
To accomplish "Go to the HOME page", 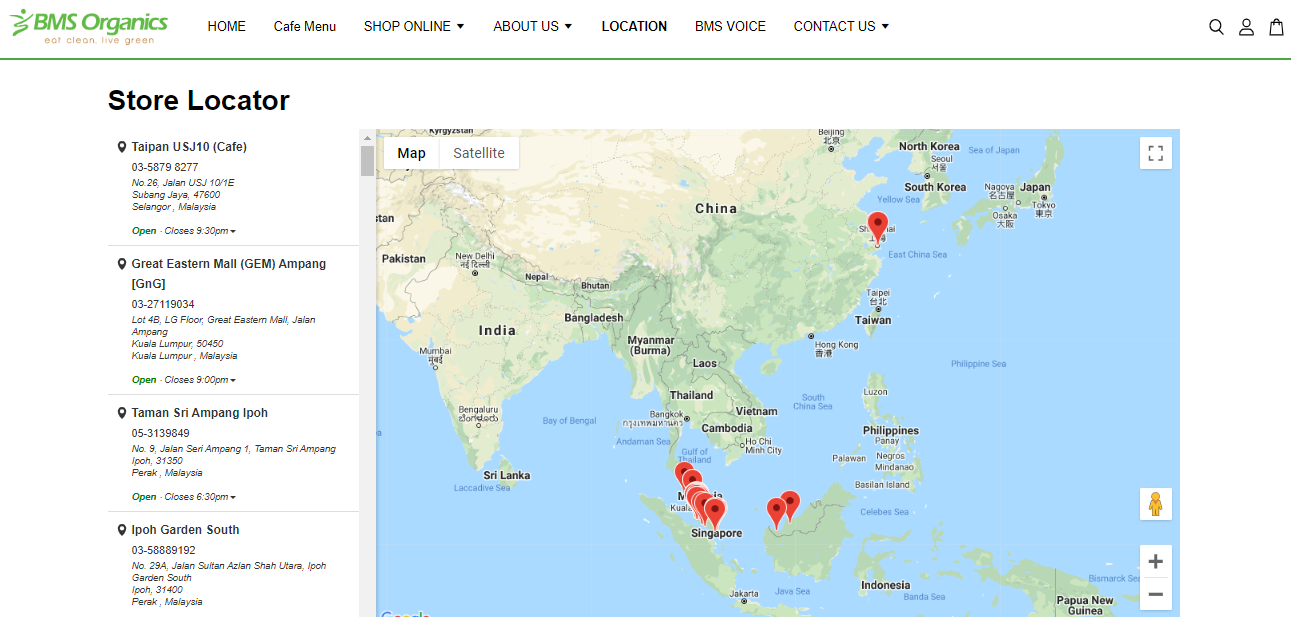I will 227,27.
